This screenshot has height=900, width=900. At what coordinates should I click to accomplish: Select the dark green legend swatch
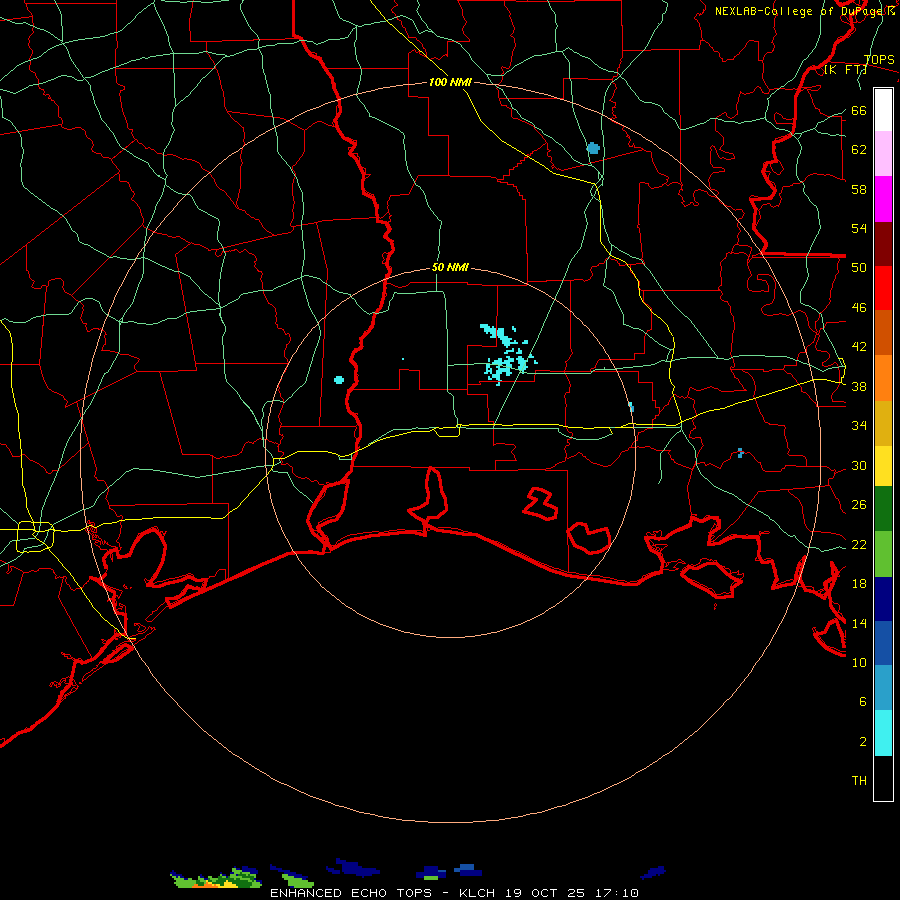click(x=883, y=509)
